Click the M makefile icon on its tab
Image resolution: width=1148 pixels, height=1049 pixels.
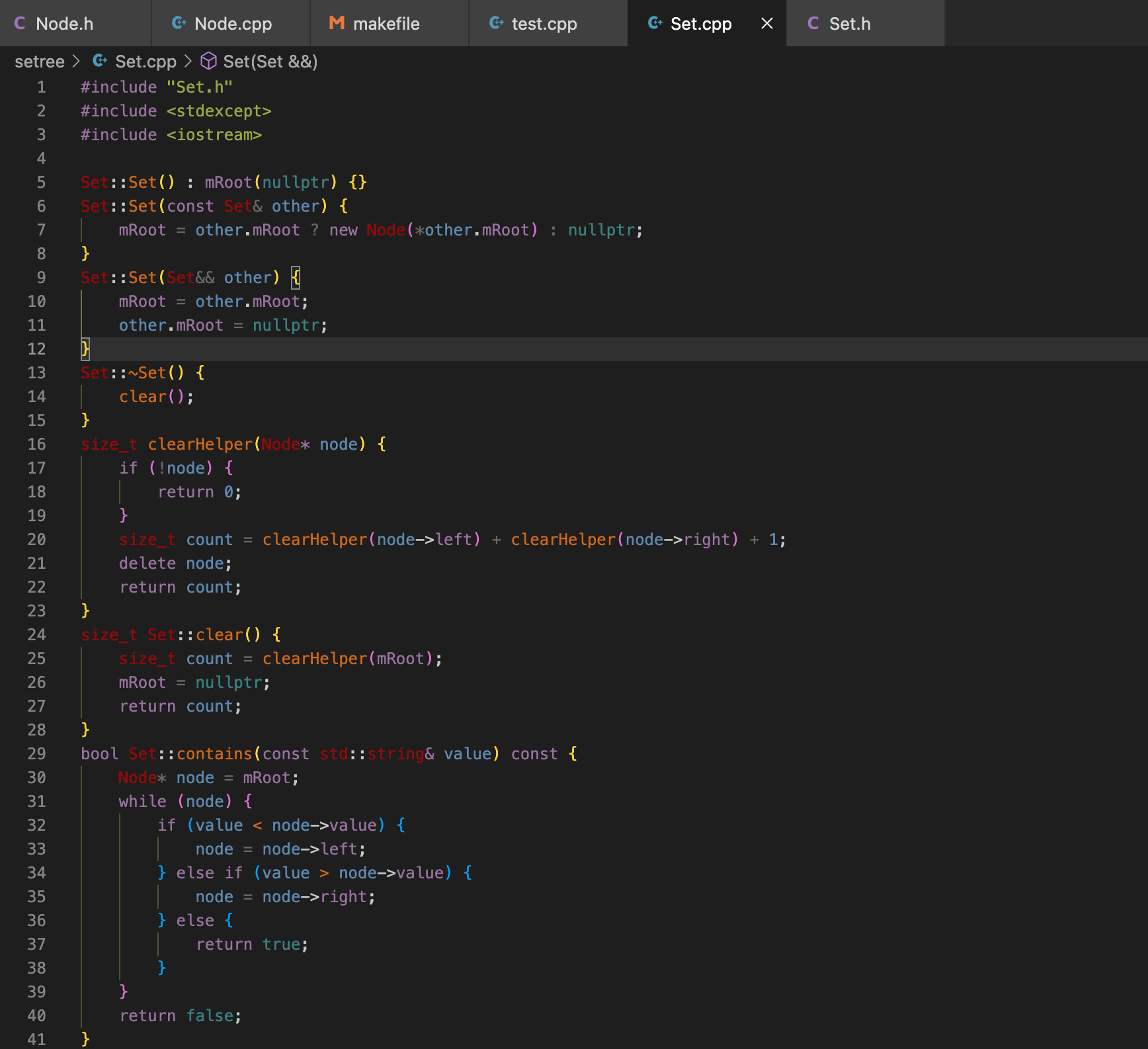[336, 22]
